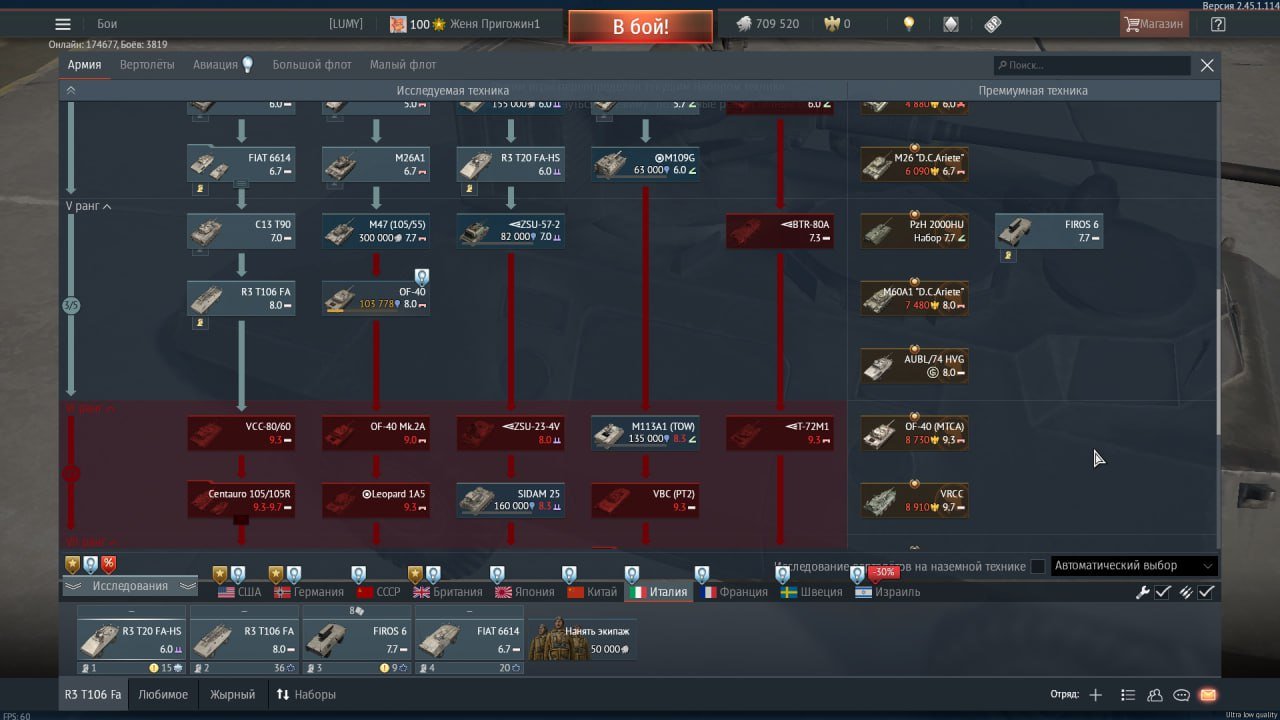Screen dimensions: 1280x720
Task: Select the Германия nation tab
Action: [x=309, y=592]
